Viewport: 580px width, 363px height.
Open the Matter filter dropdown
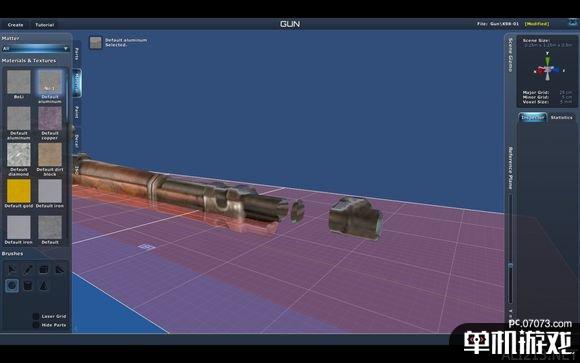(x=35, y=48)
